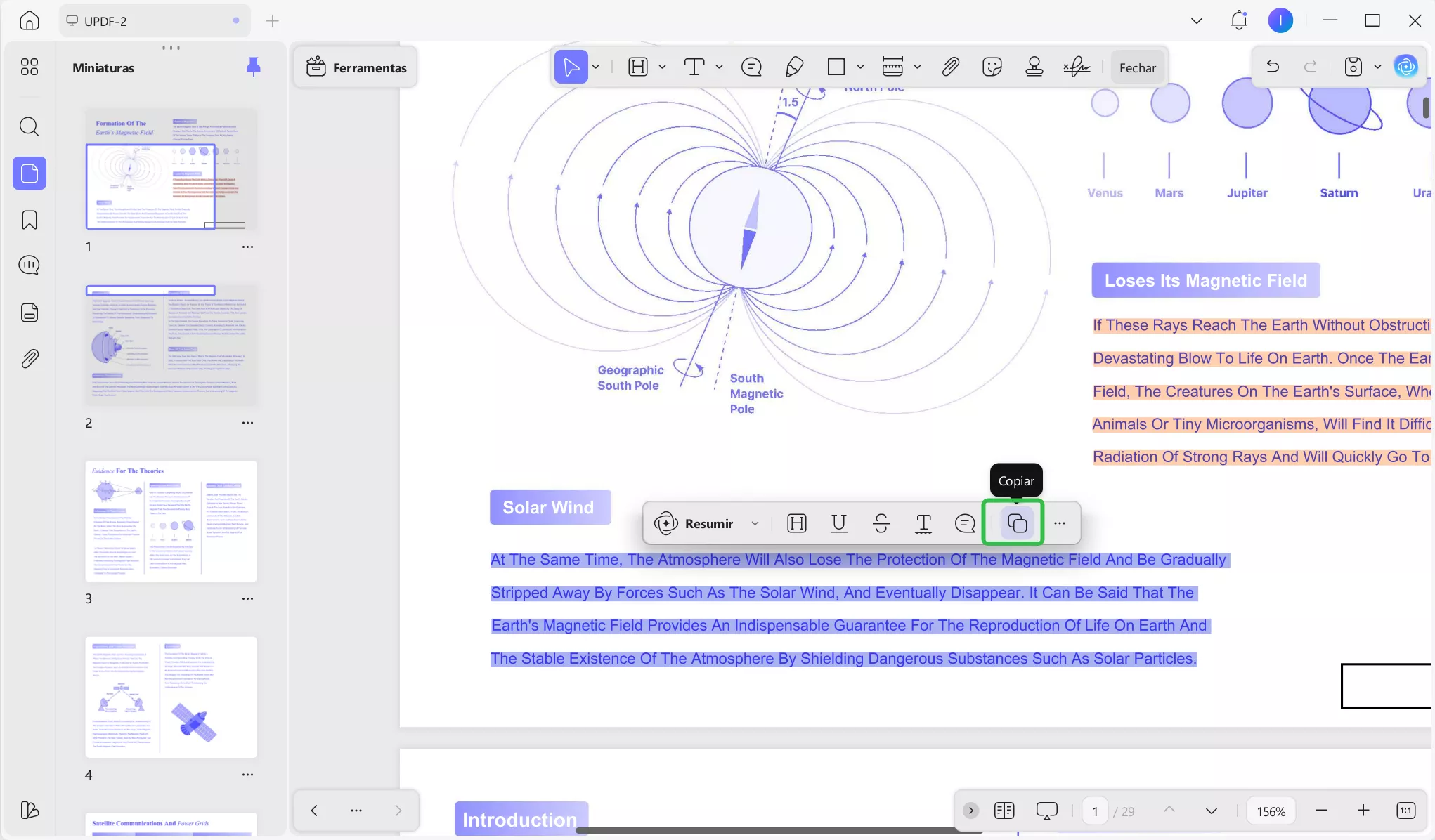
Task: Apply underline to selected text
Action: point(838,523)
